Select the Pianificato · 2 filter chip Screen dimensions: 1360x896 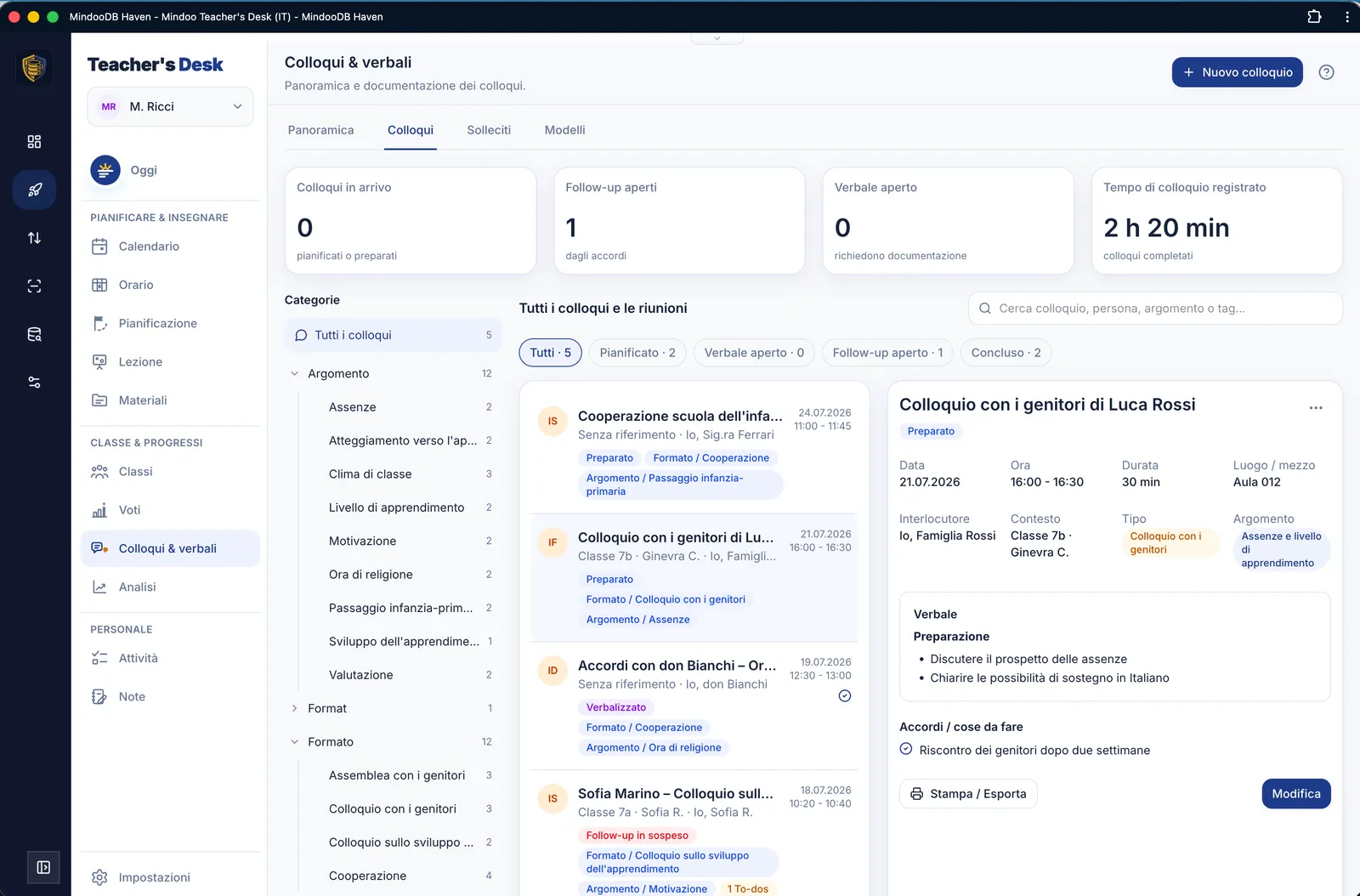(x=637, y=353)
